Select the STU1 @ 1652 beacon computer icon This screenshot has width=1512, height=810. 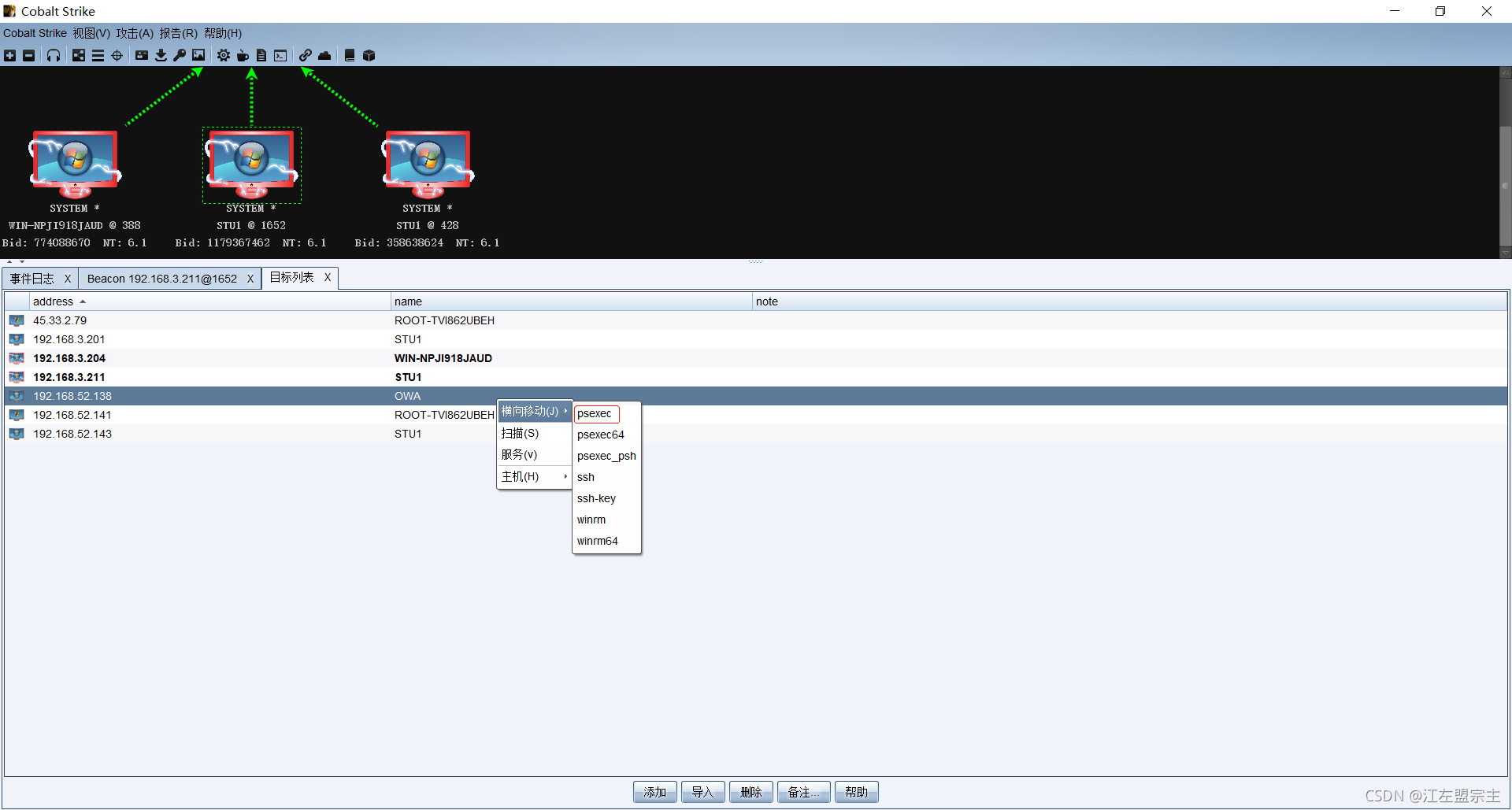[x=251, y=164]
